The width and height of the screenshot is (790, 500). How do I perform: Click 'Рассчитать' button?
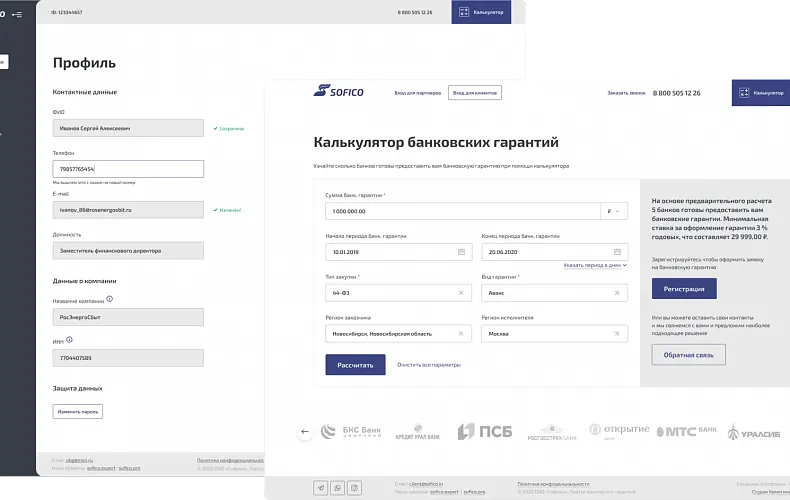(x=355, y=365)
